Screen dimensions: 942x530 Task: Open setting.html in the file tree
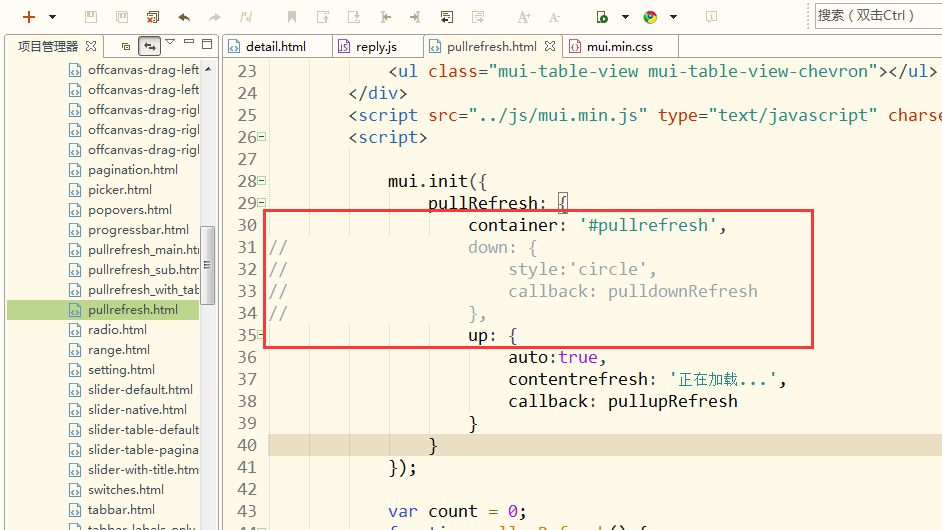pyautogui.click(x=121, y=370)
